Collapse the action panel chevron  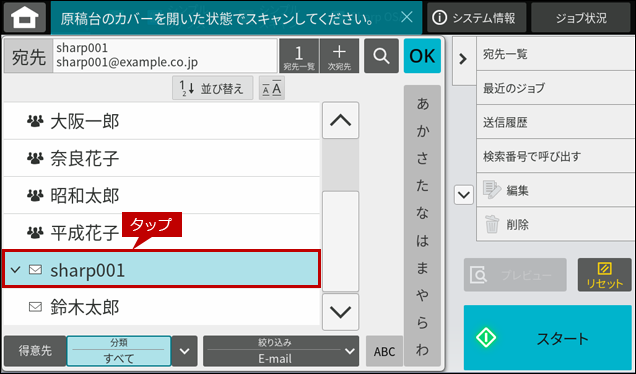pos(464,60)
